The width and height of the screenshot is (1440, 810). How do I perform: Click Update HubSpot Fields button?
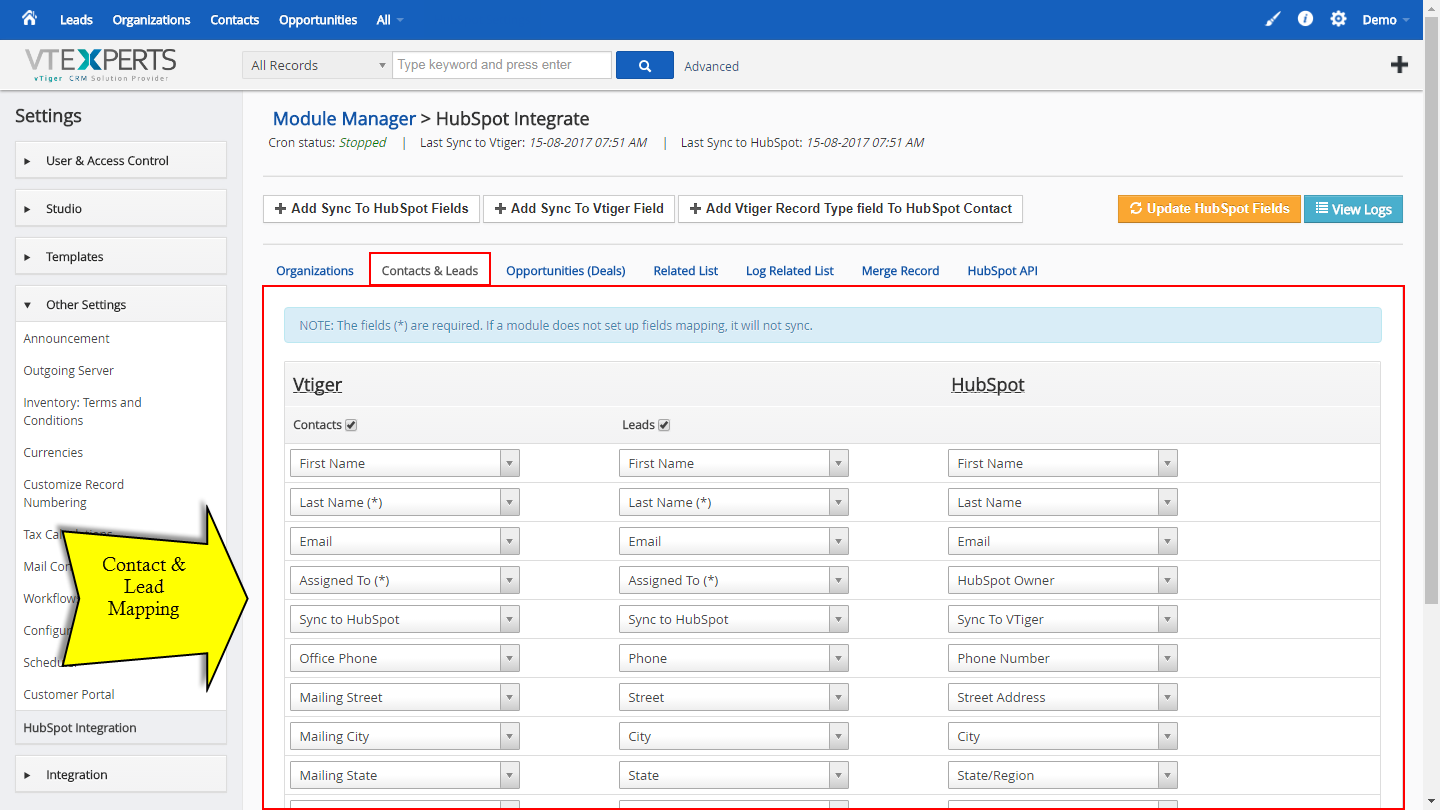(x=1209, y=209)
